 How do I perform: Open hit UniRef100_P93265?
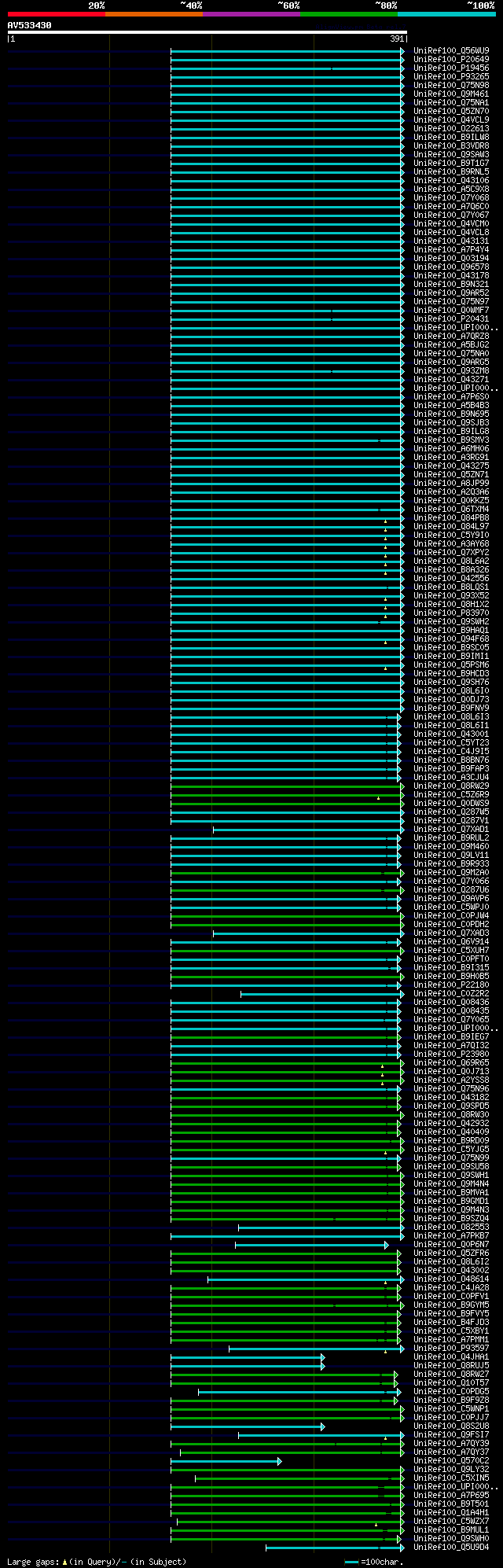[x=451, y=76]
